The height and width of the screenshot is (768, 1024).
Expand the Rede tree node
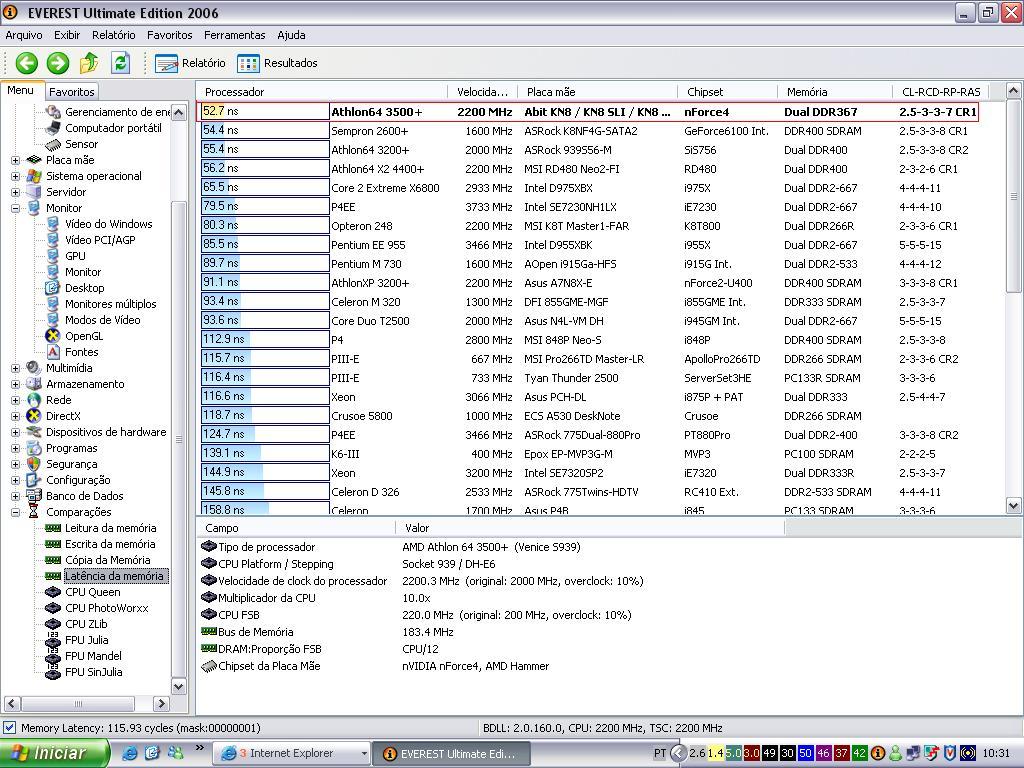[x=15, y=400]
